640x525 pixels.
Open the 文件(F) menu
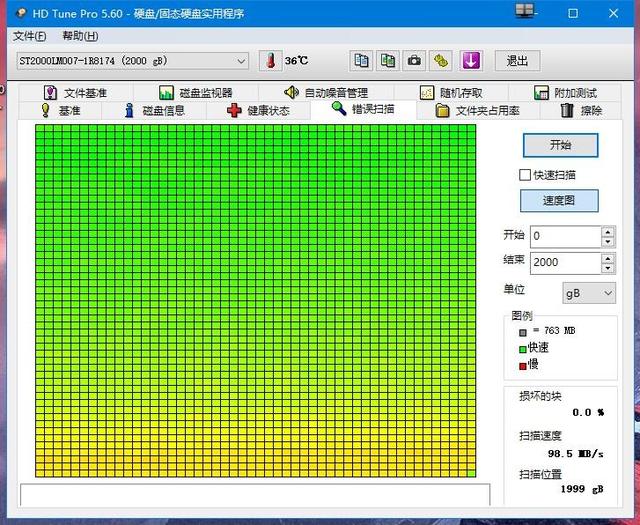[x=29, y=36]
